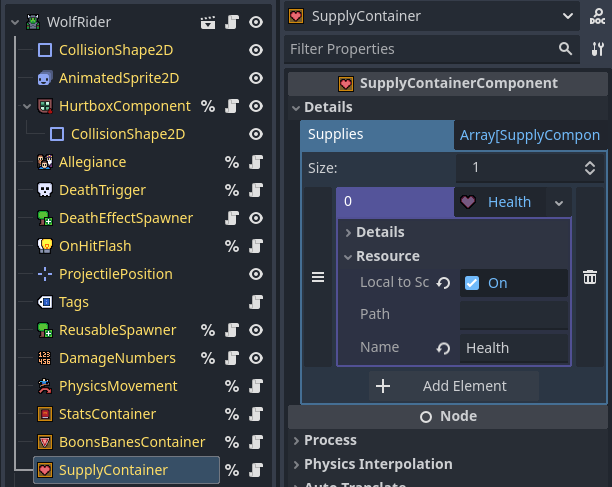Click the search magnifier in Filter Properties

565,49
